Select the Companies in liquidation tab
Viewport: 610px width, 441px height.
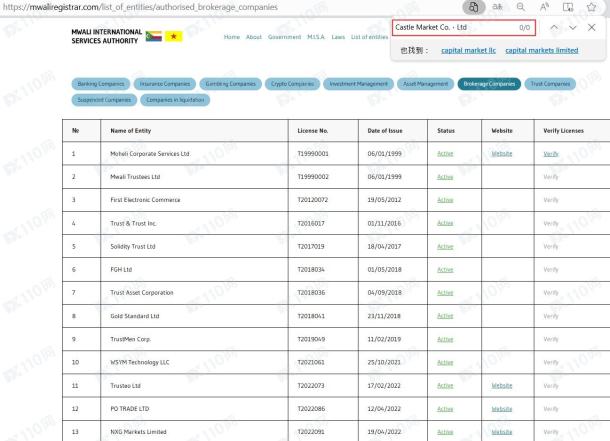175,100
